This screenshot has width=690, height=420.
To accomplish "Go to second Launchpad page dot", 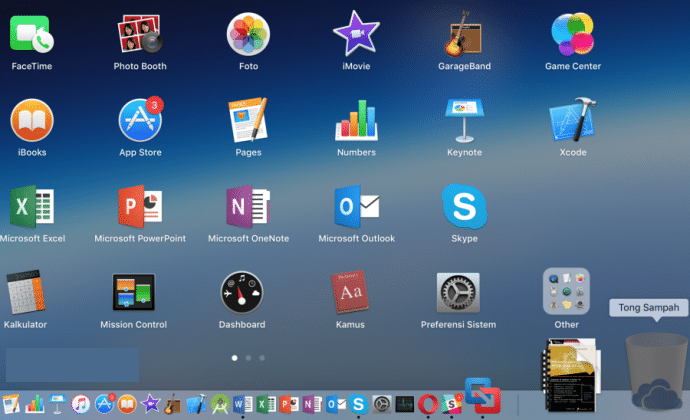I will click(x=248, y=358).
